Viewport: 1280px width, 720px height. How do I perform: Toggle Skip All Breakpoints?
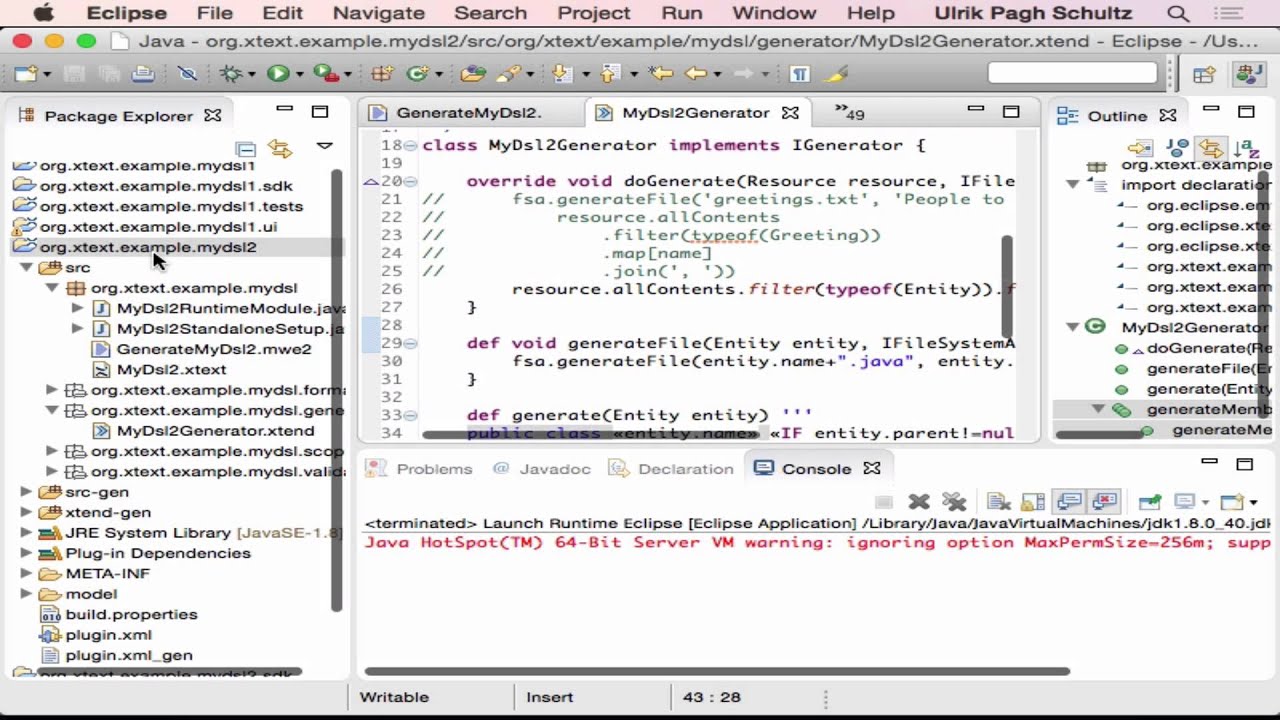click(x=187, y=74)
